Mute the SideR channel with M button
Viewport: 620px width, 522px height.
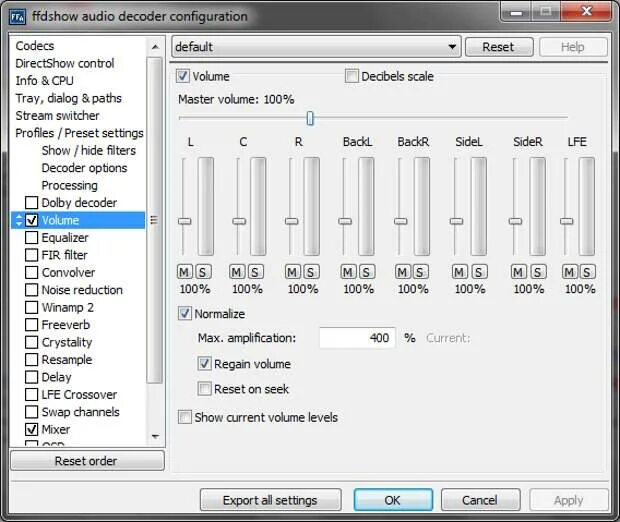coord(518,272)
